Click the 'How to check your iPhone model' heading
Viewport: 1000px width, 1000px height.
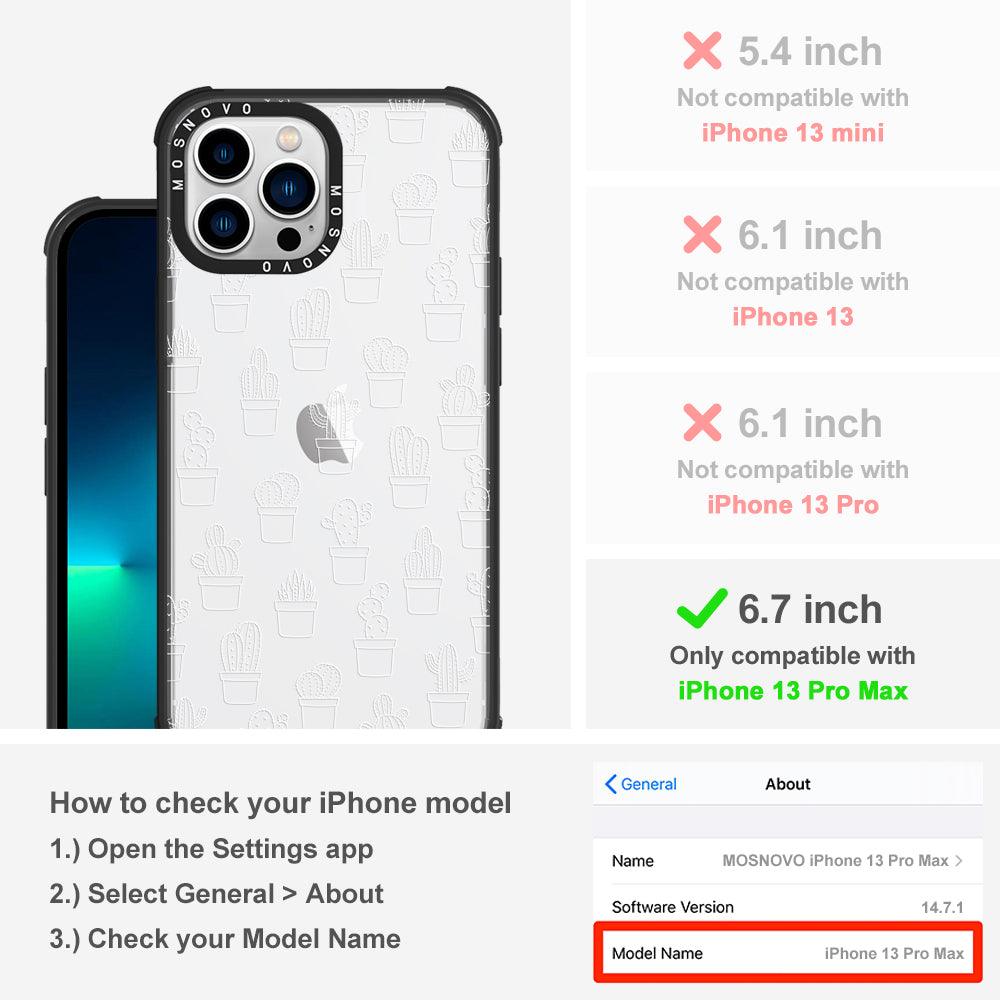pyautogui.click(x=281, y=803)
